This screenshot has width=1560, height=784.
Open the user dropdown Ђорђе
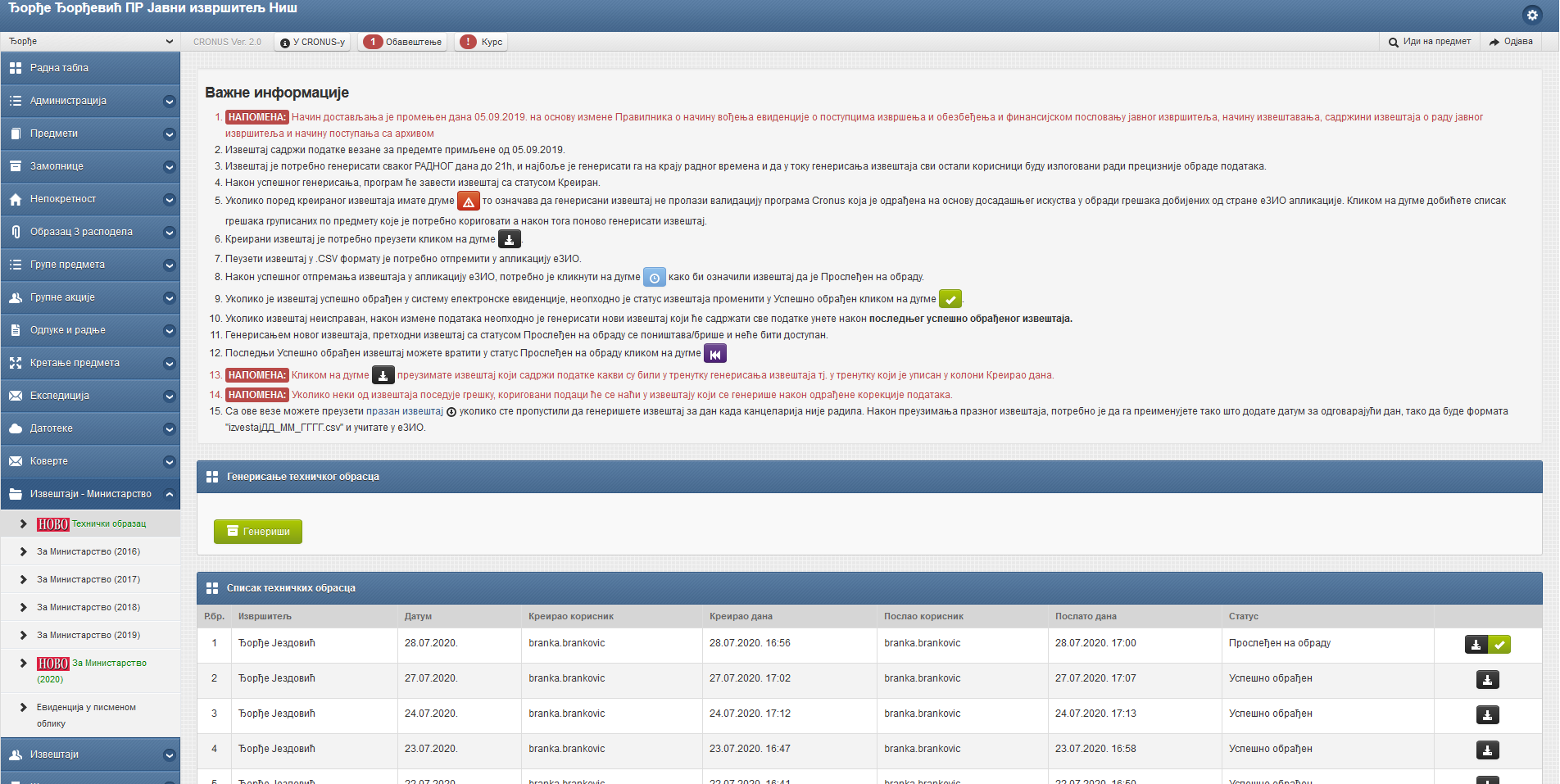tap(90, 41)
